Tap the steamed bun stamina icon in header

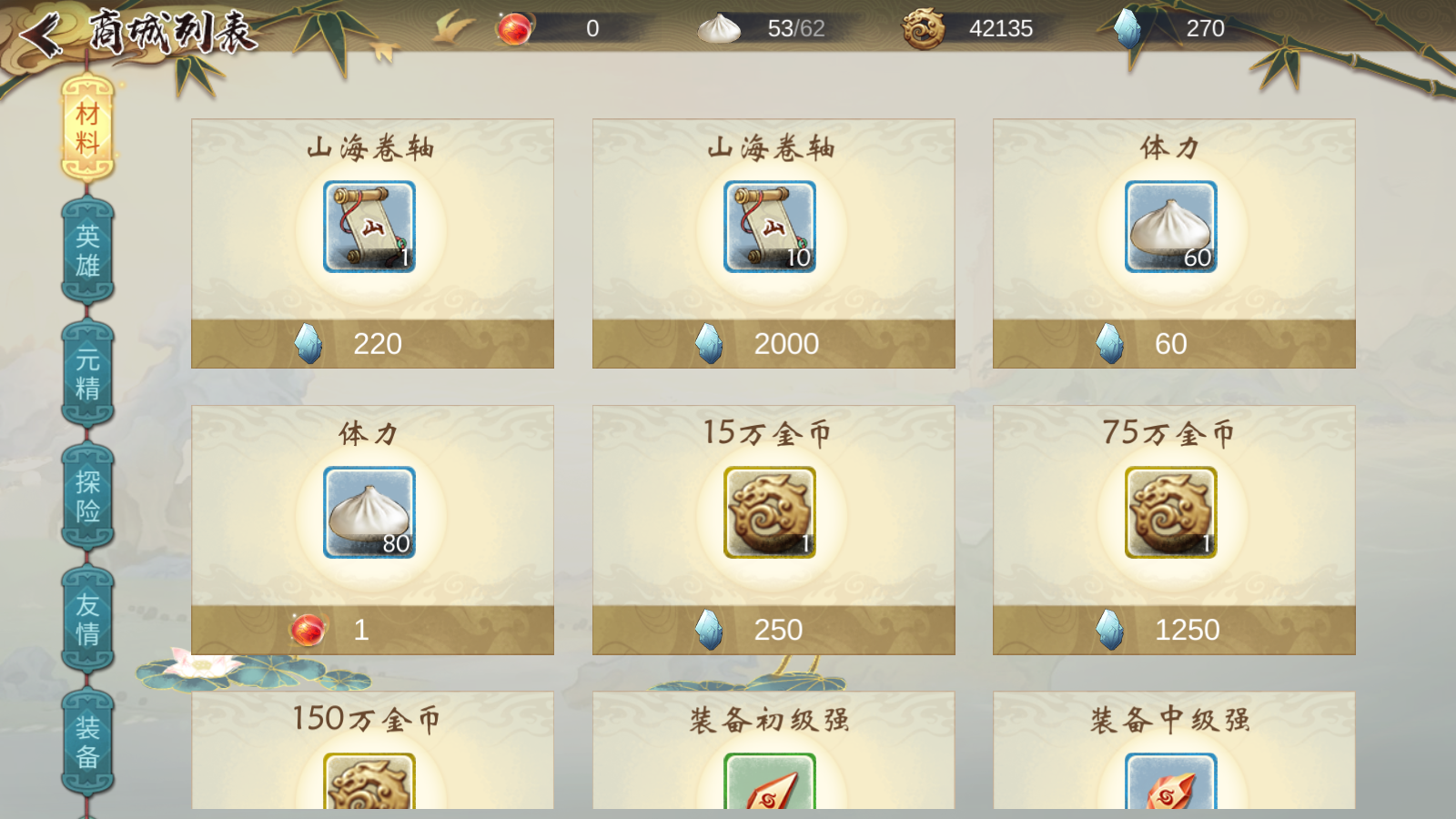click(x=719, y=28)
